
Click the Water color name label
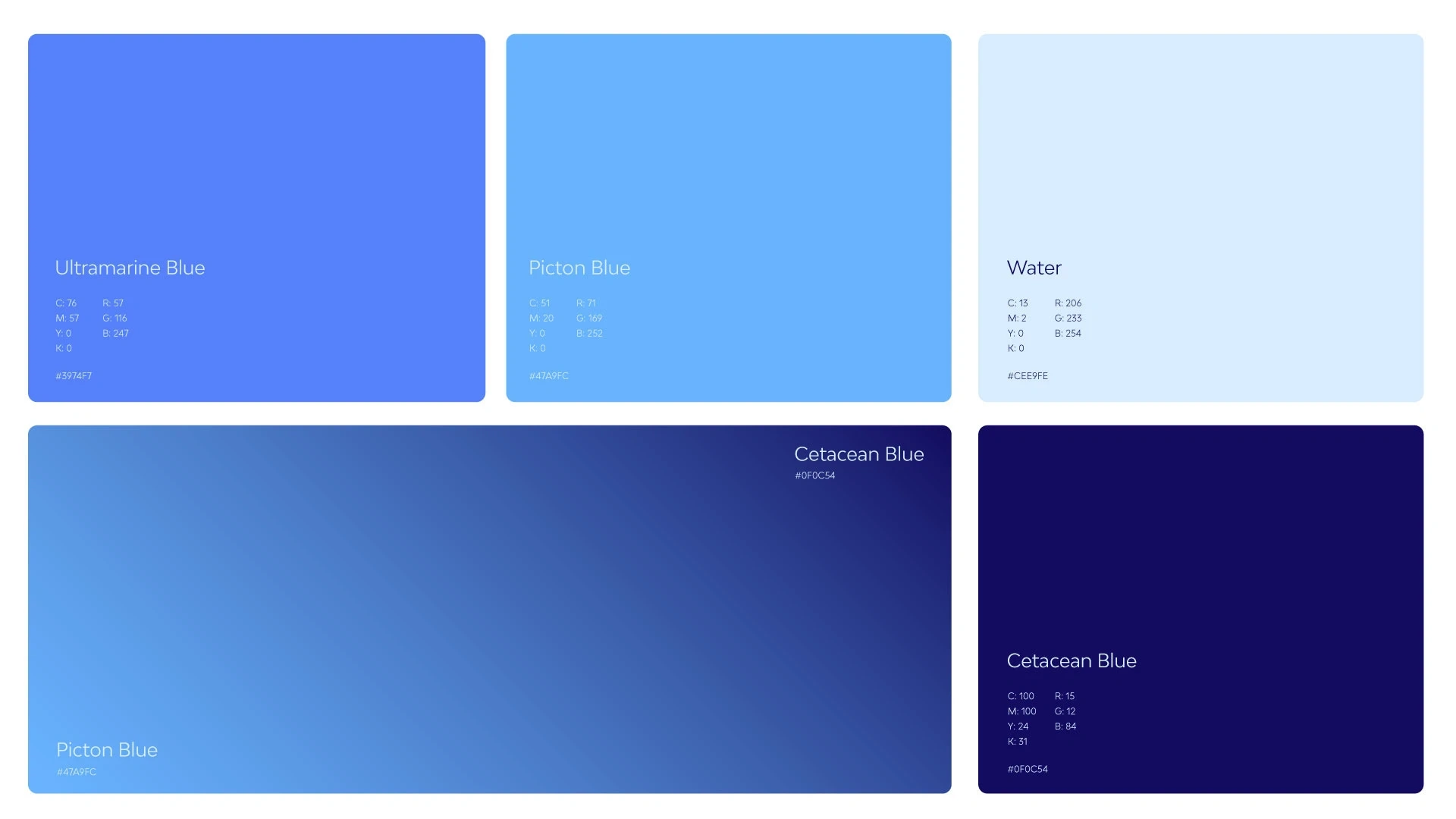pyautogui.click(x=1033, y=268)
